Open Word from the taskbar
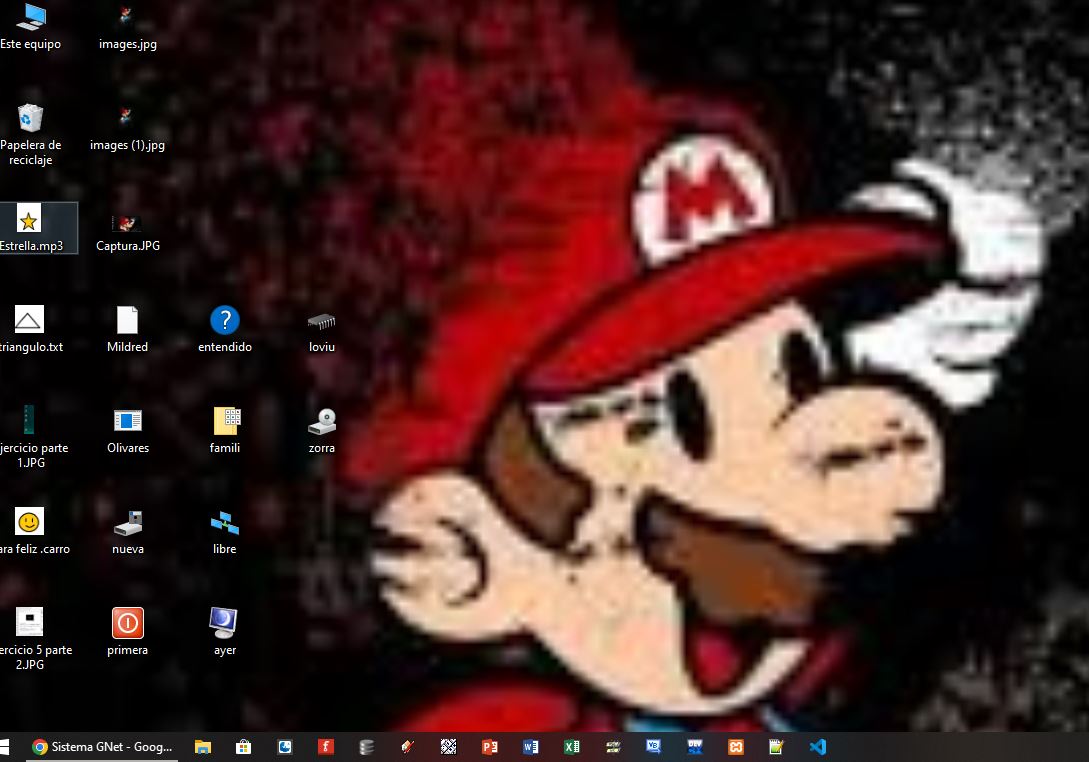1089x762 pixels. pyautogui.click(x=530, y=746)
